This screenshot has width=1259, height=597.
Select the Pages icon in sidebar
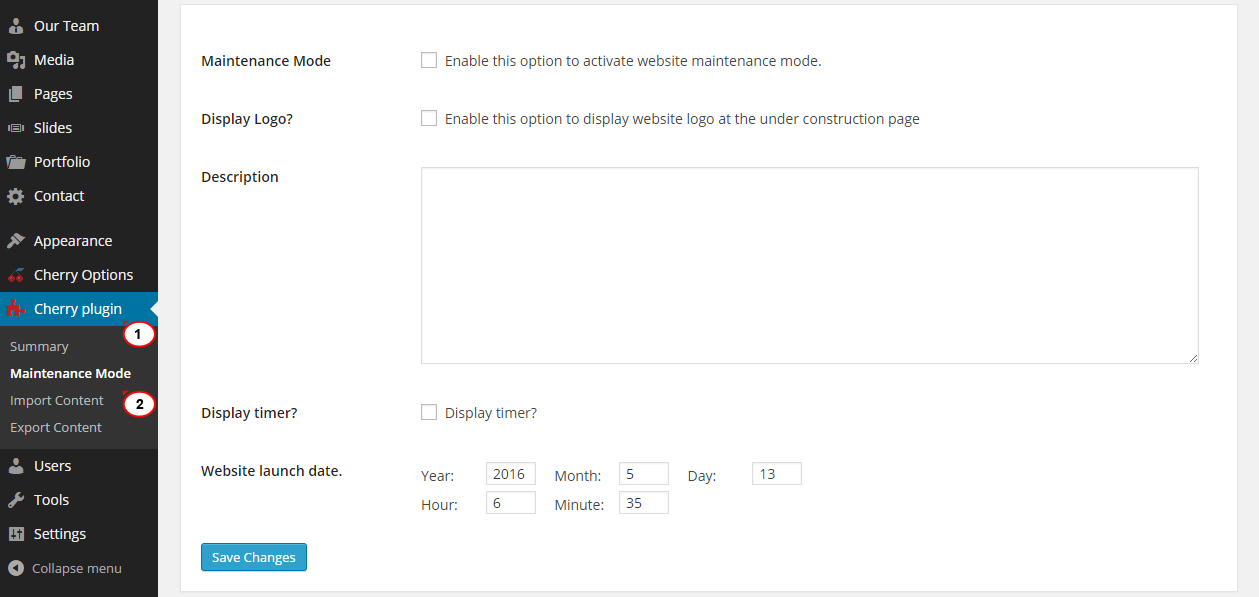pos(16,94)
